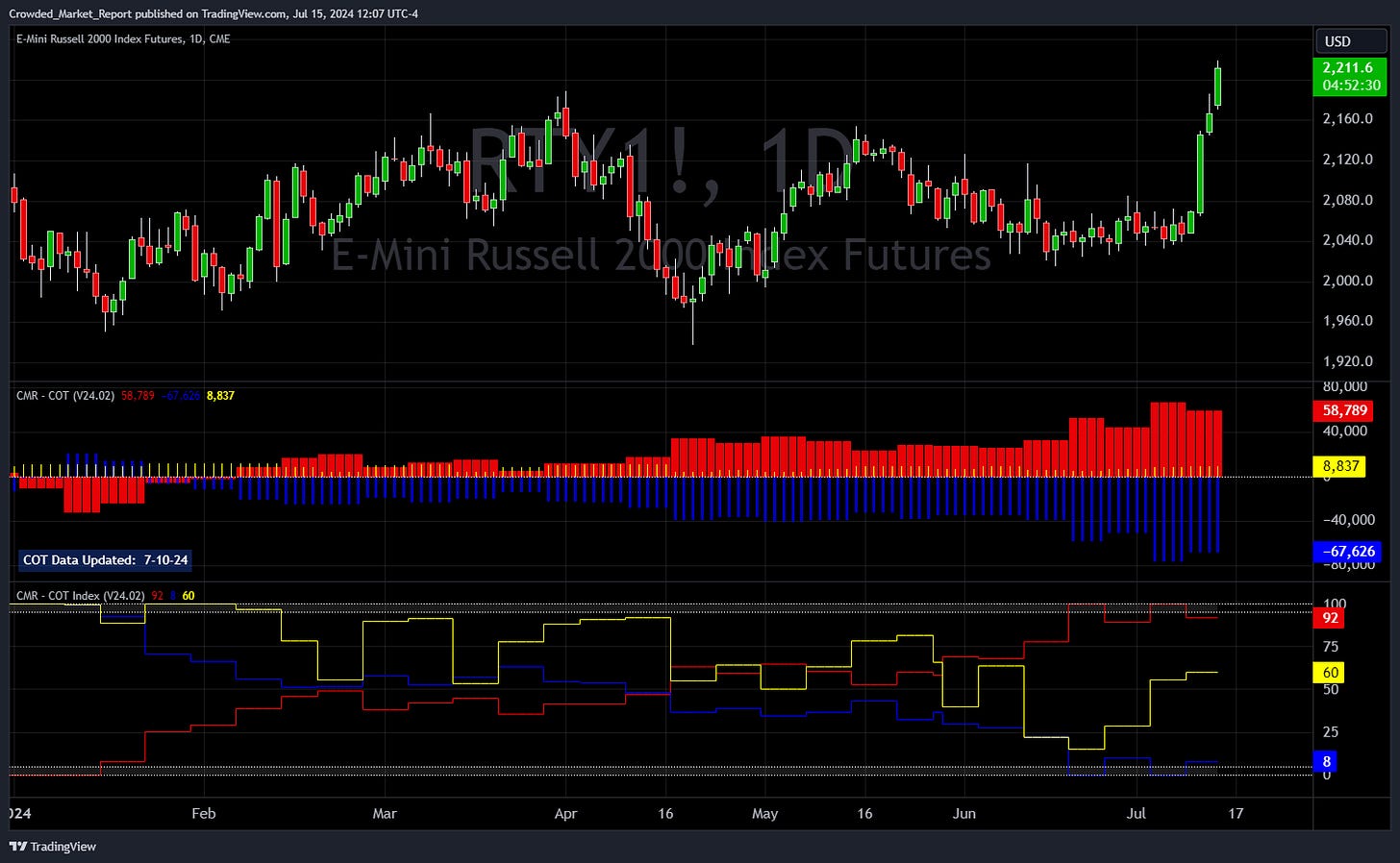
Task: Click the COT Data Updated: 7-10-24 label
Action: pos(106,560)
